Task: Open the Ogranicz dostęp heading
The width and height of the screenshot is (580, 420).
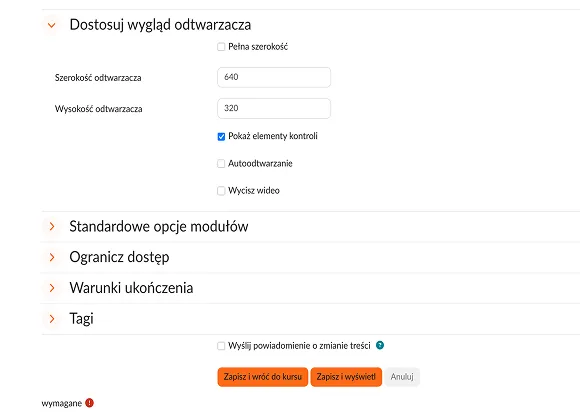Action: 119,257
